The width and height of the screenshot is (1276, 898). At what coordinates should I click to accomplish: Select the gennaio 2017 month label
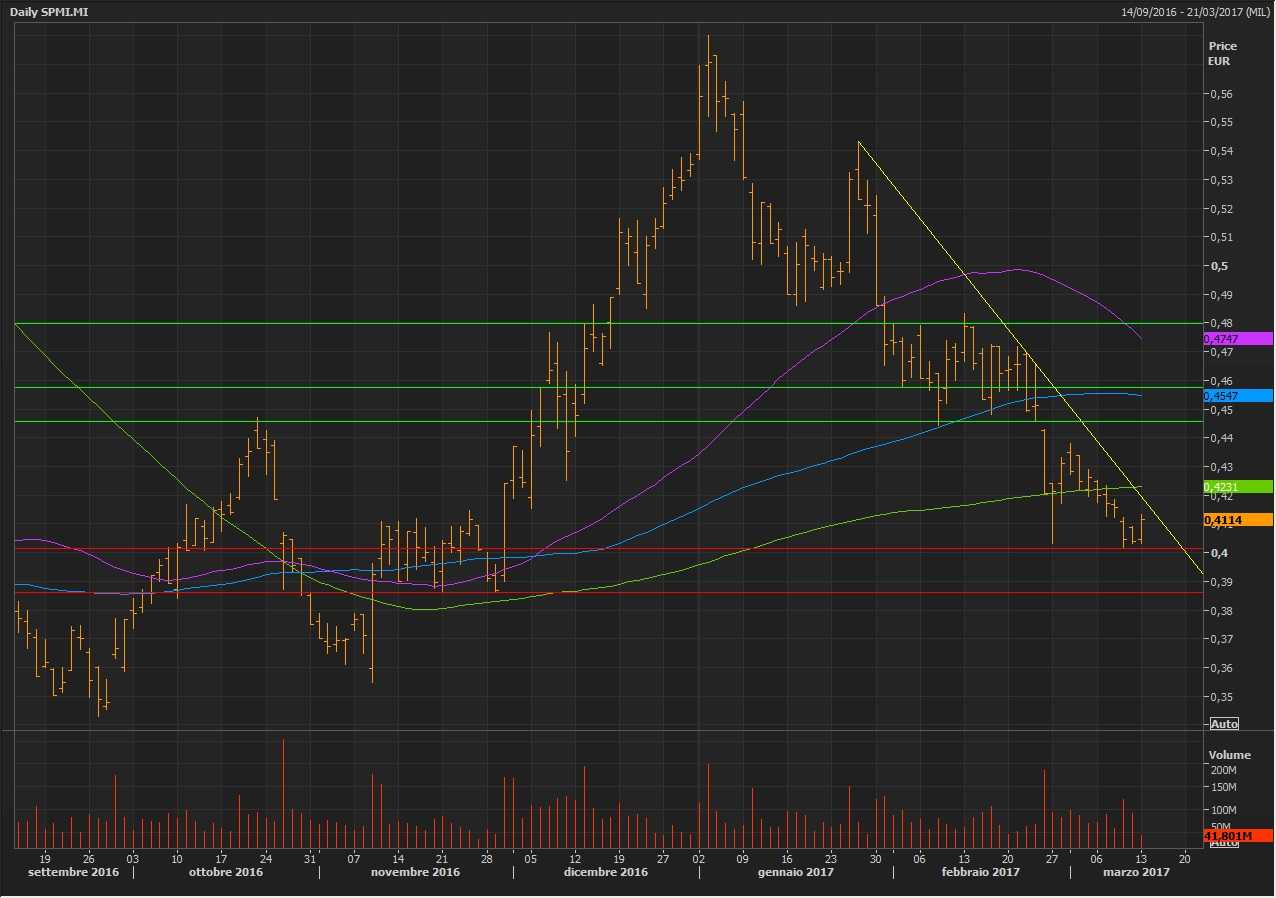coord(795,872)
